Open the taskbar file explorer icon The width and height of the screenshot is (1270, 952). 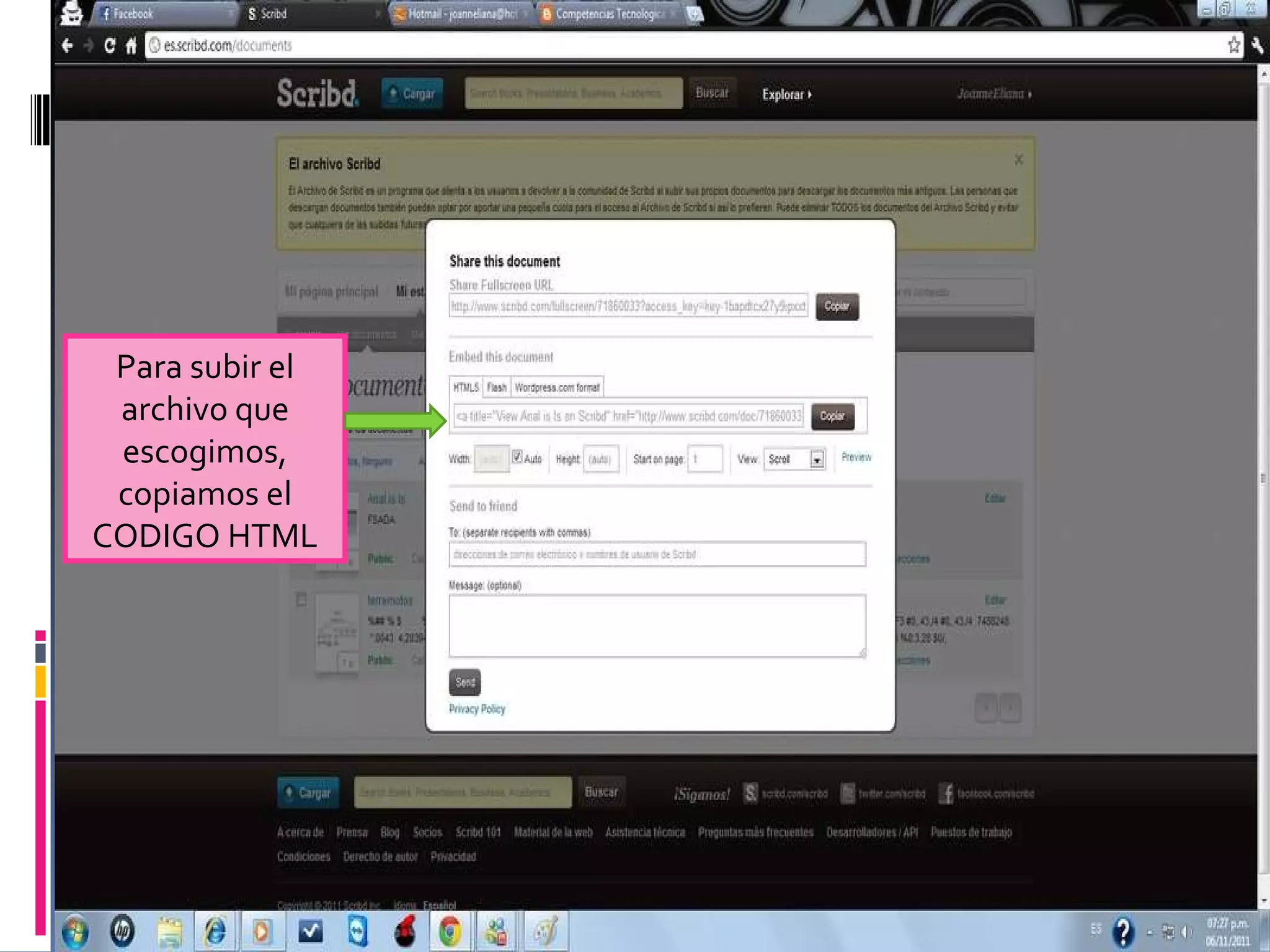click(169, 932)
